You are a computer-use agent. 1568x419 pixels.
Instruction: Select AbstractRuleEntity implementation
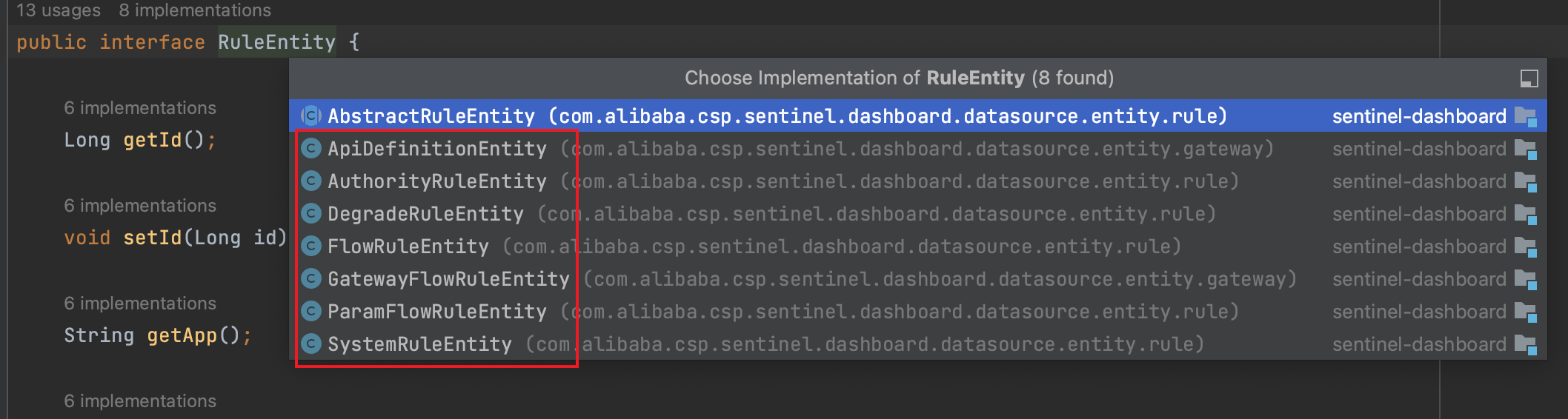pos(917,116)
